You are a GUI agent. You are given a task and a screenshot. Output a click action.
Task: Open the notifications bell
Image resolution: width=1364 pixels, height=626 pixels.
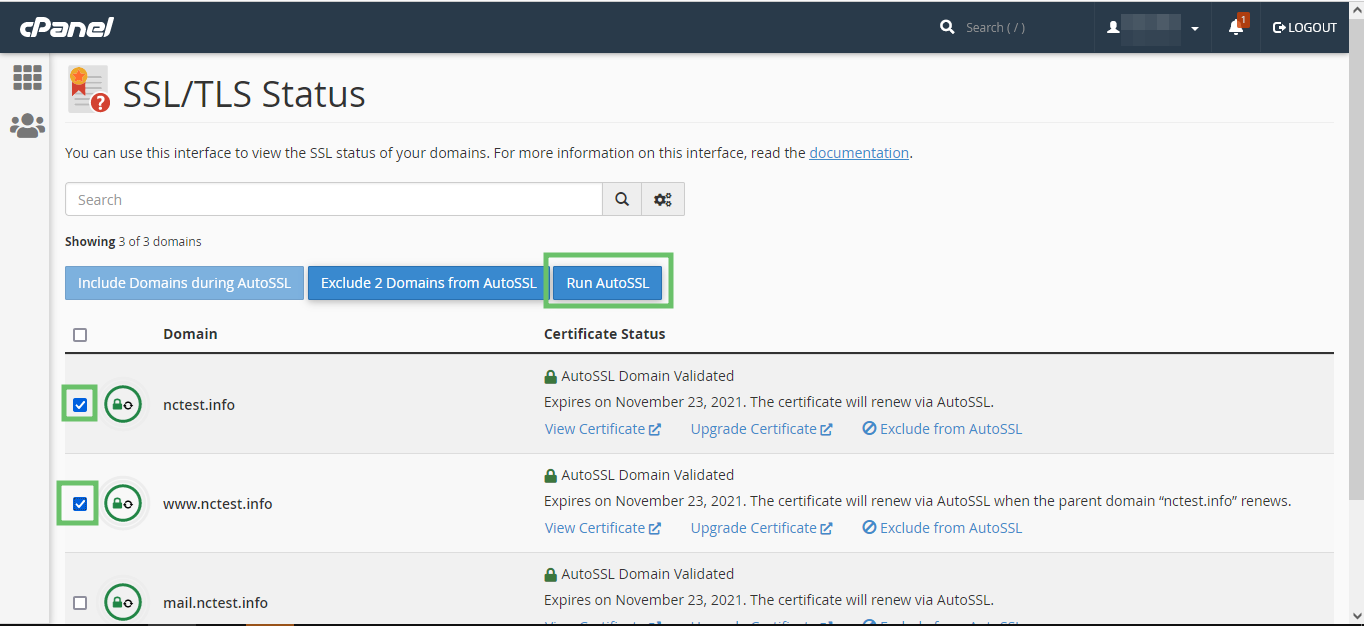tap(1236, 27)
